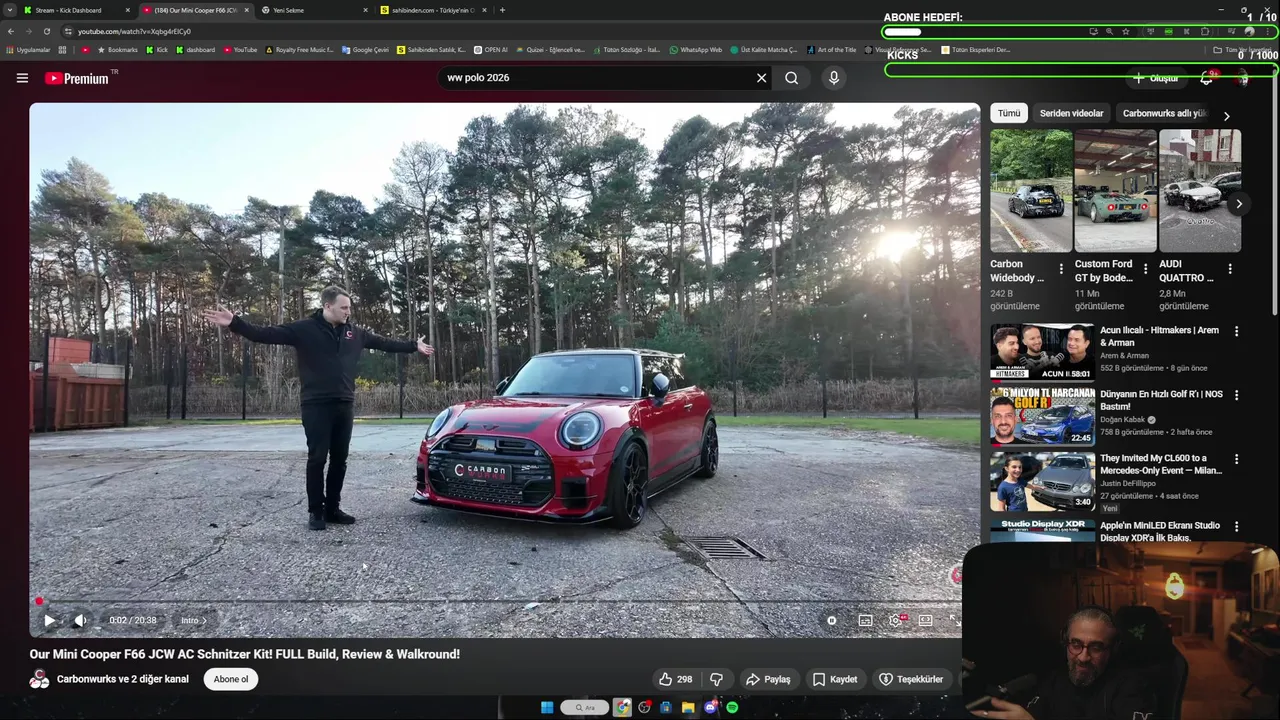
Task: Open File Explorer from the taskbar
Action: click(688, 708)
